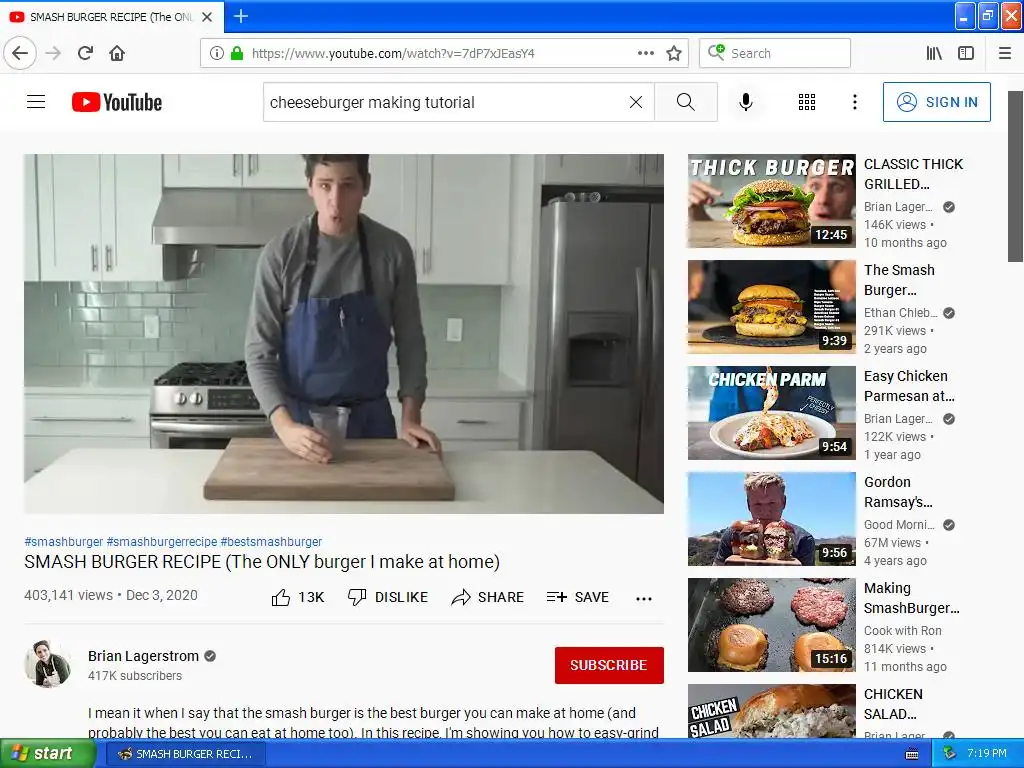
Task: Open the YouTube apps grid icon
Action: (x=807, y=102)
